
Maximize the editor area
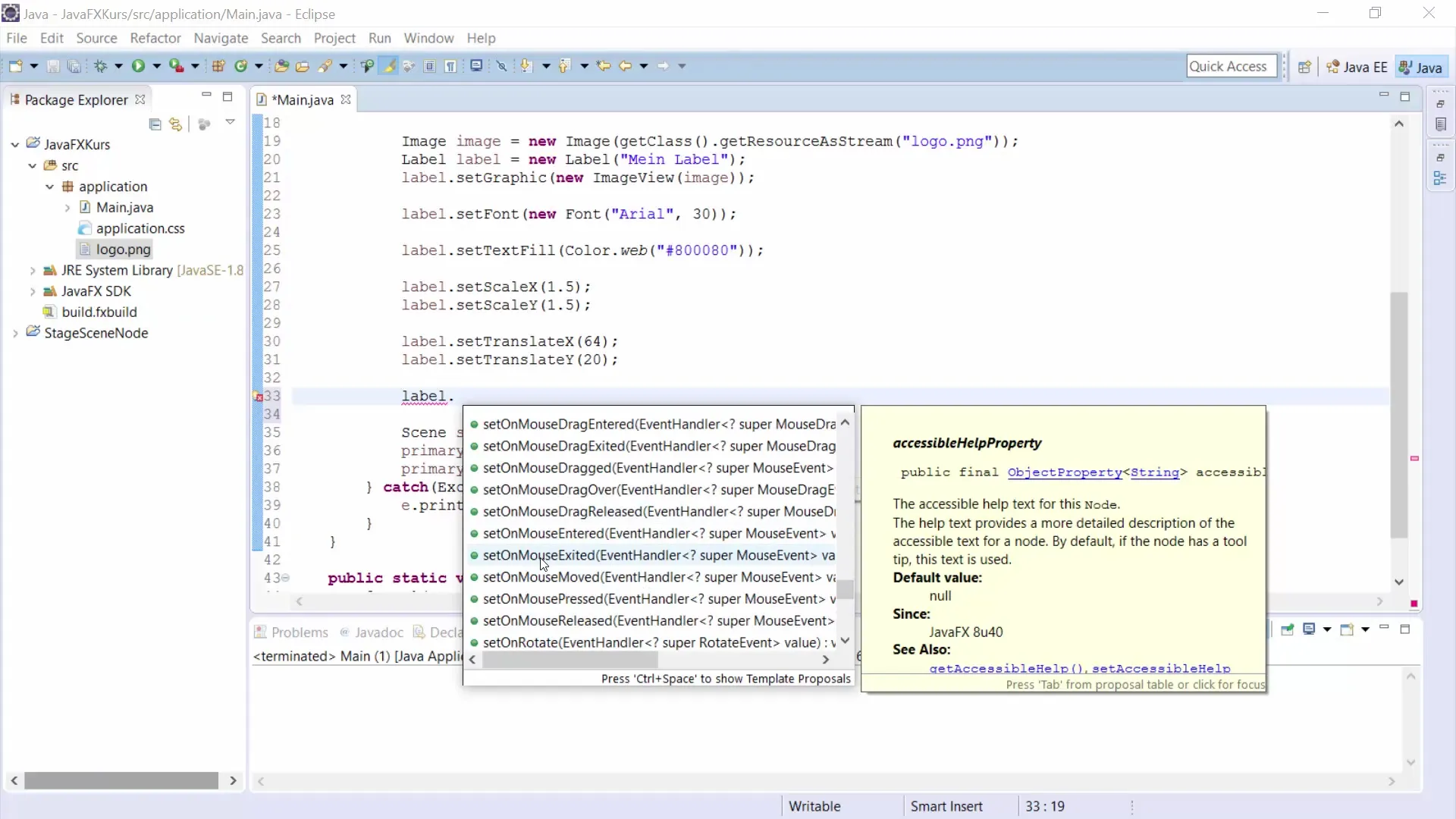[x=1404, y=96]
